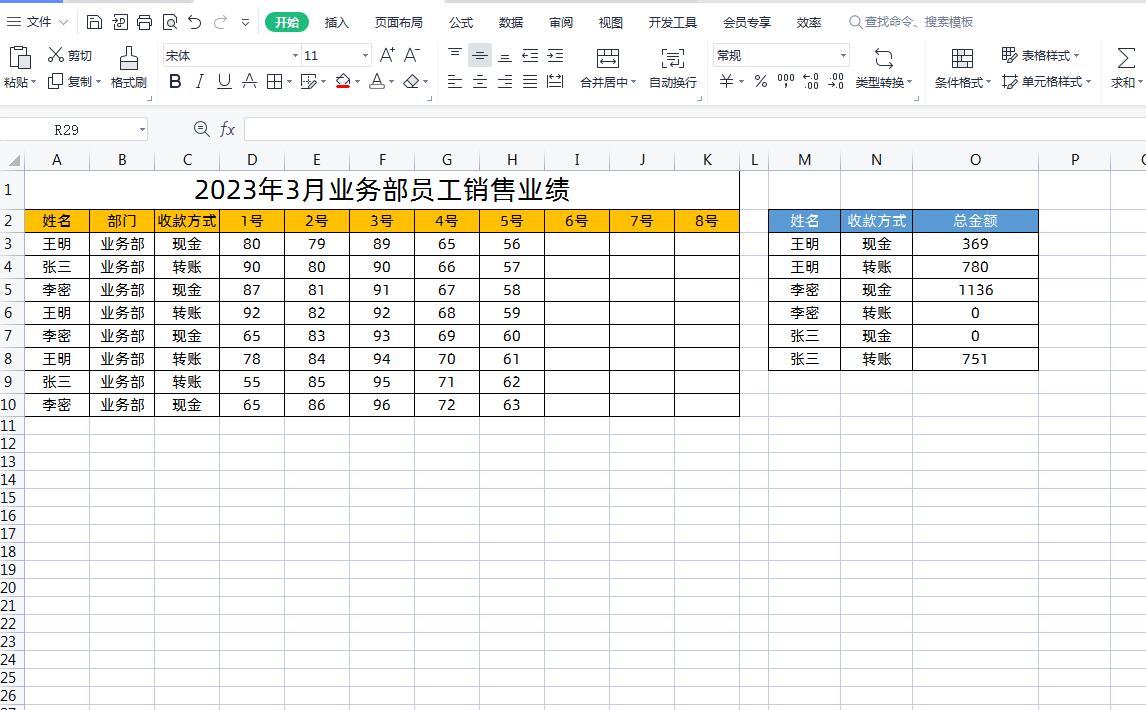1146x710 pixels.
Task: Switch to the Formulas (公式) tab
Action: point(460,23)
